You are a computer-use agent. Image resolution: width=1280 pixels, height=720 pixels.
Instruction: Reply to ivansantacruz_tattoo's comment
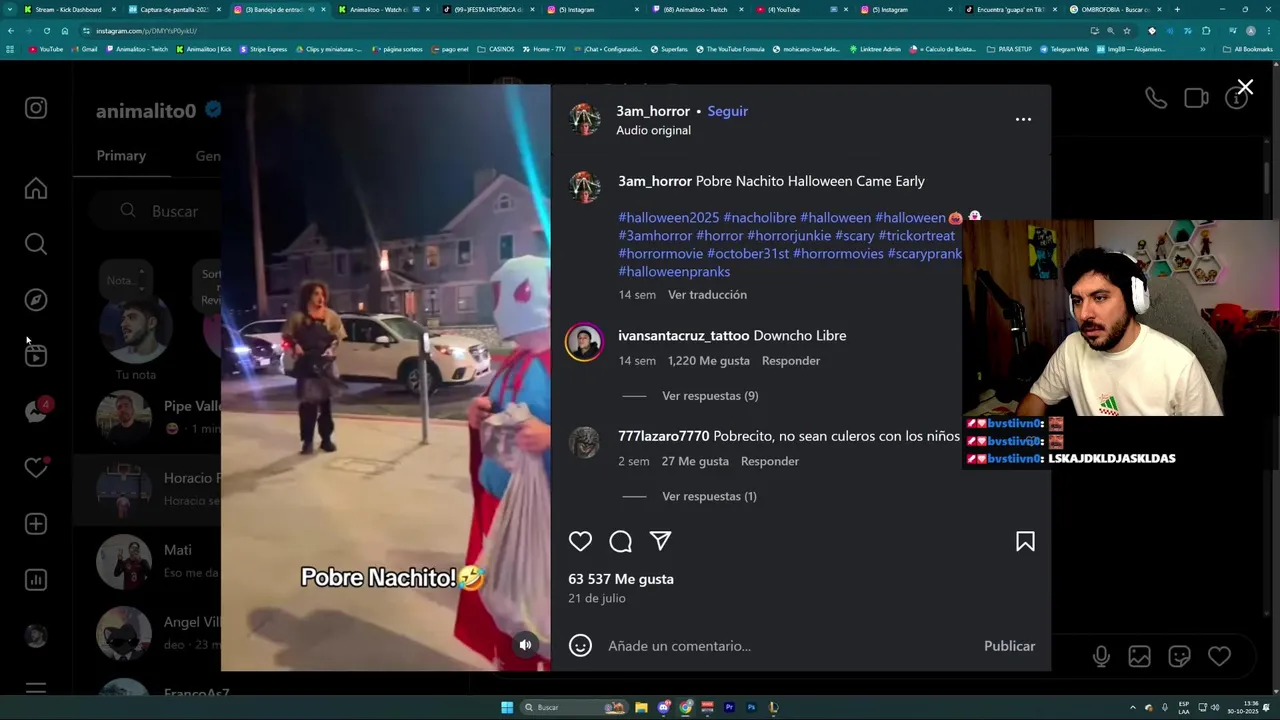pos(791,361)
